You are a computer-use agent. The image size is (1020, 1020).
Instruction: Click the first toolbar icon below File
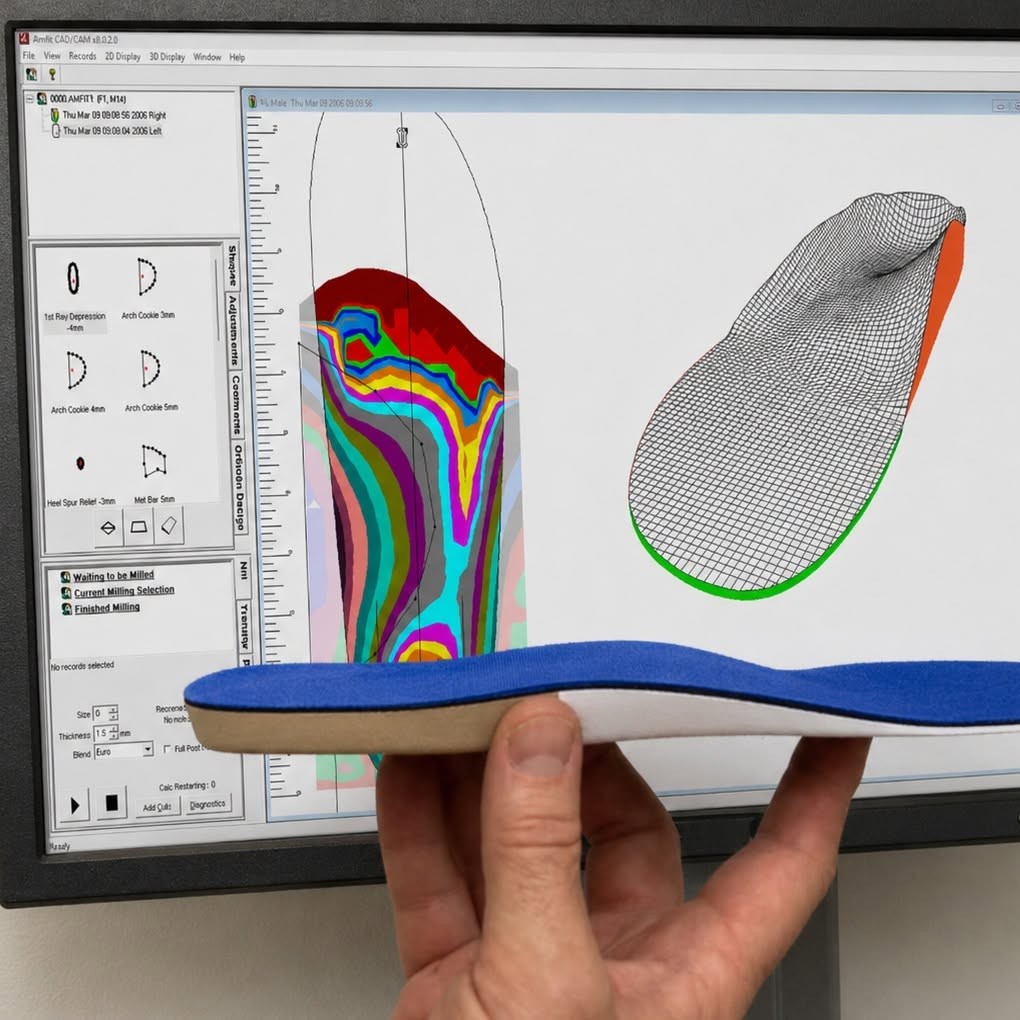(31, 74)
